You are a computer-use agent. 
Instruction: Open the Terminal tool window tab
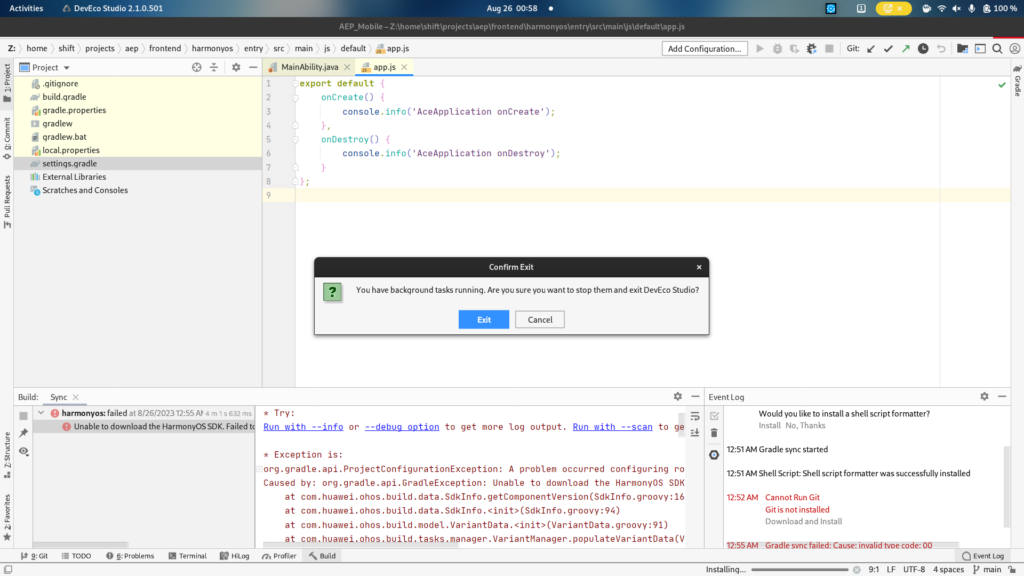186,556
